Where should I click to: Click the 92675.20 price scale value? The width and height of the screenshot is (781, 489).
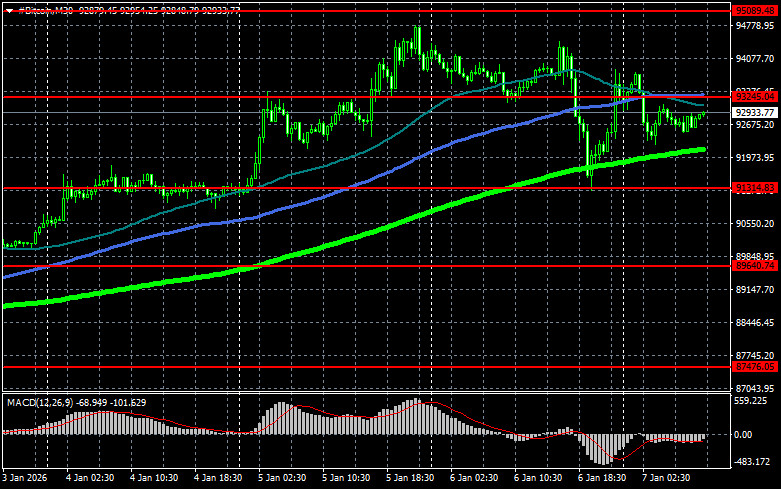coord(755,124)
